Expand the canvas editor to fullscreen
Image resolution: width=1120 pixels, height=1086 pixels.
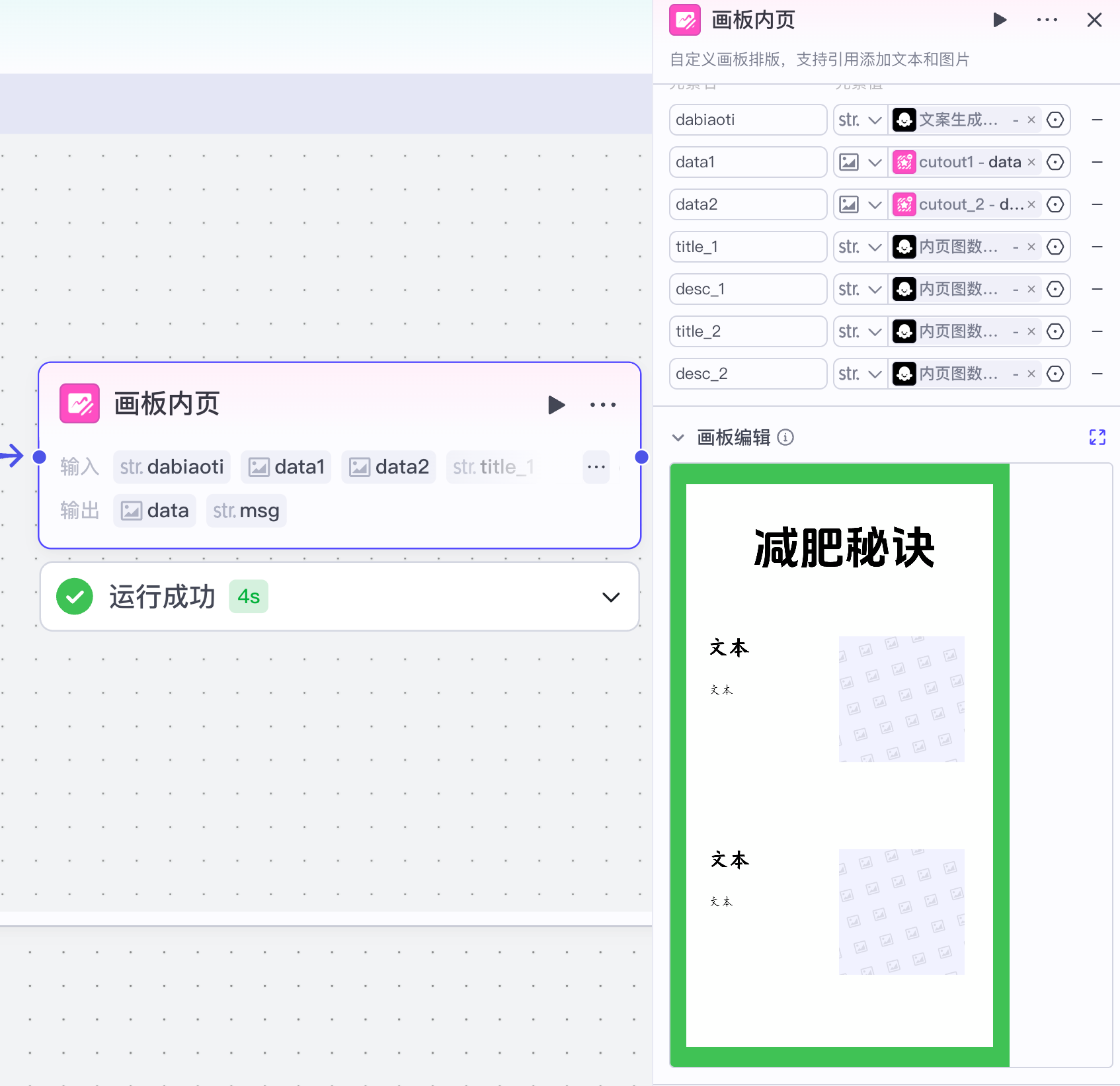click(x=1098, y=437)
